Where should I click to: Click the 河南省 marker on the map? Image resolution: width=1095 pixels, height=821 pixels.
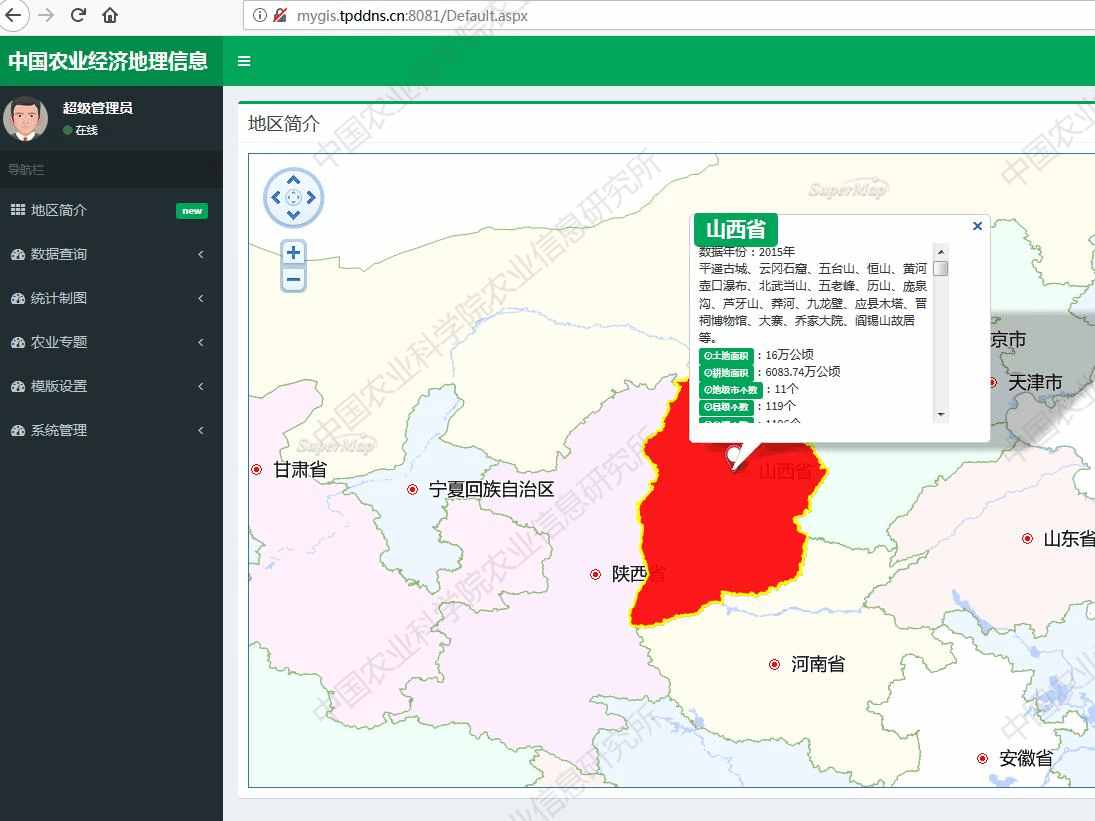[774, 665]
